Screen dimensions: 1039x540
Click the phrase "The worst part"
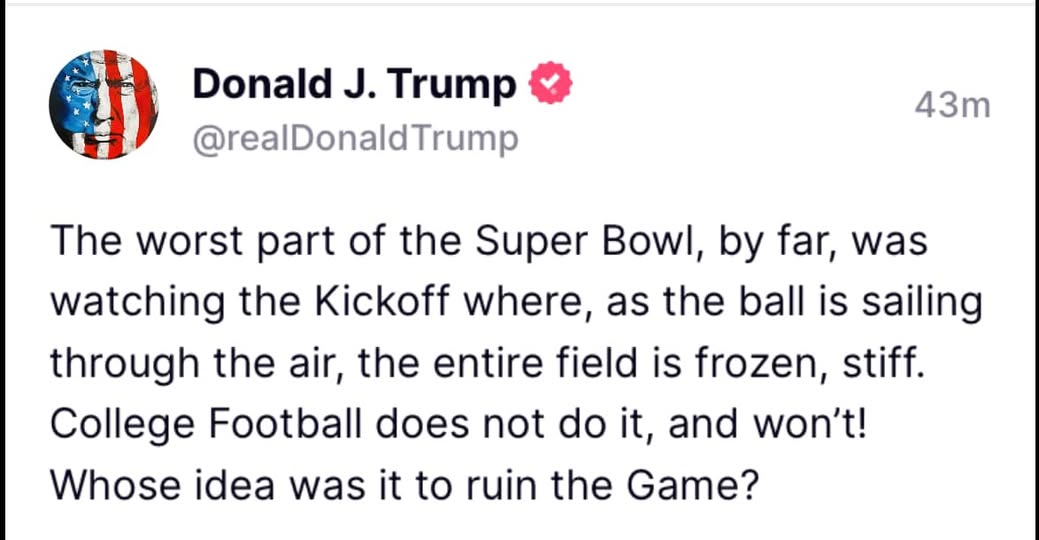[160, 241]
